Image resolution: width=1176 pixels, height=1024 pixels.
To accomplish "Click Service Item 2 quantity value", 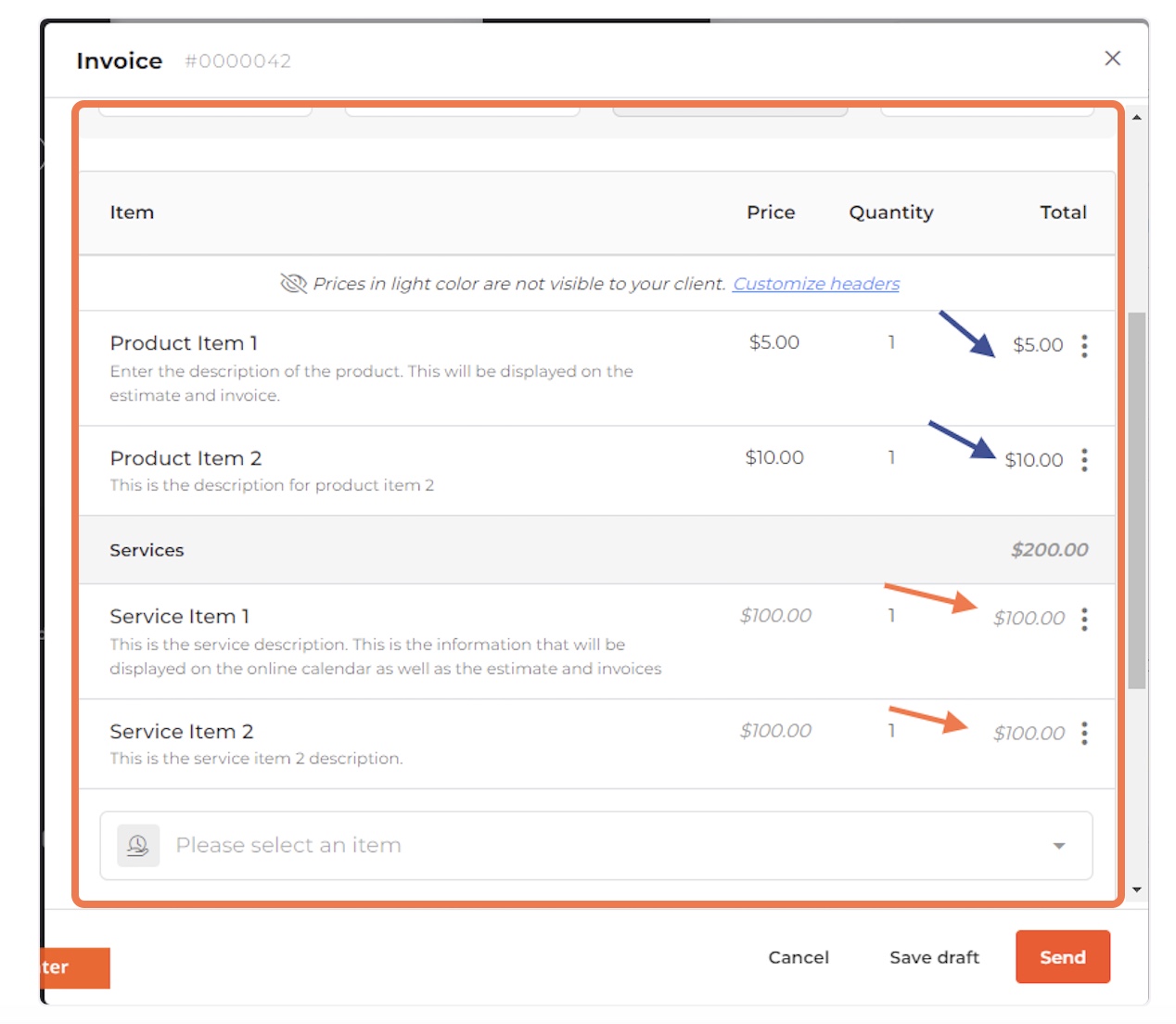I will click(891, 730).
